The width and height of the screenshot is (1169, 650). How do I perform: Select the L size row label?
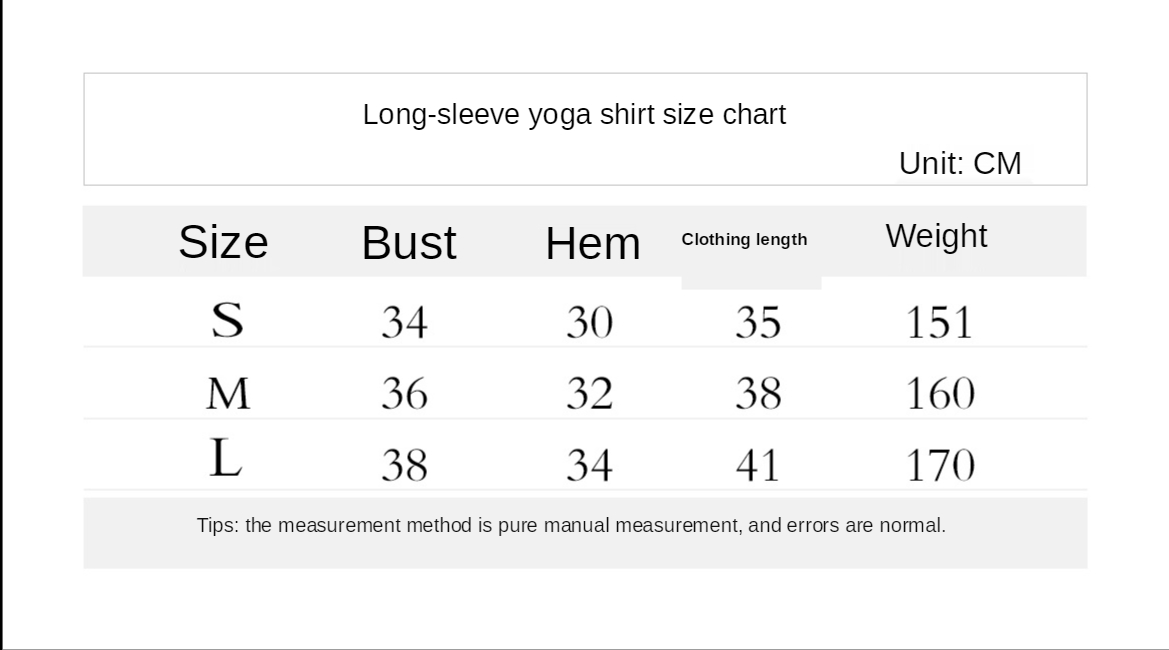[225, 459]
